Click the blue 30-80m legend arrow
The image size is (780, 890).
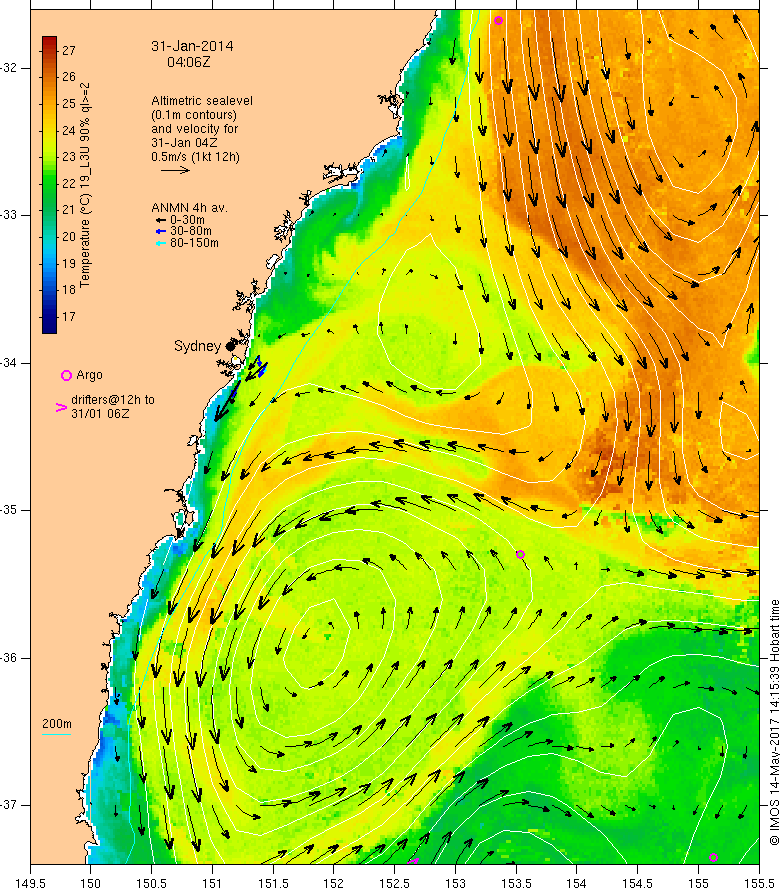point(161,231)
